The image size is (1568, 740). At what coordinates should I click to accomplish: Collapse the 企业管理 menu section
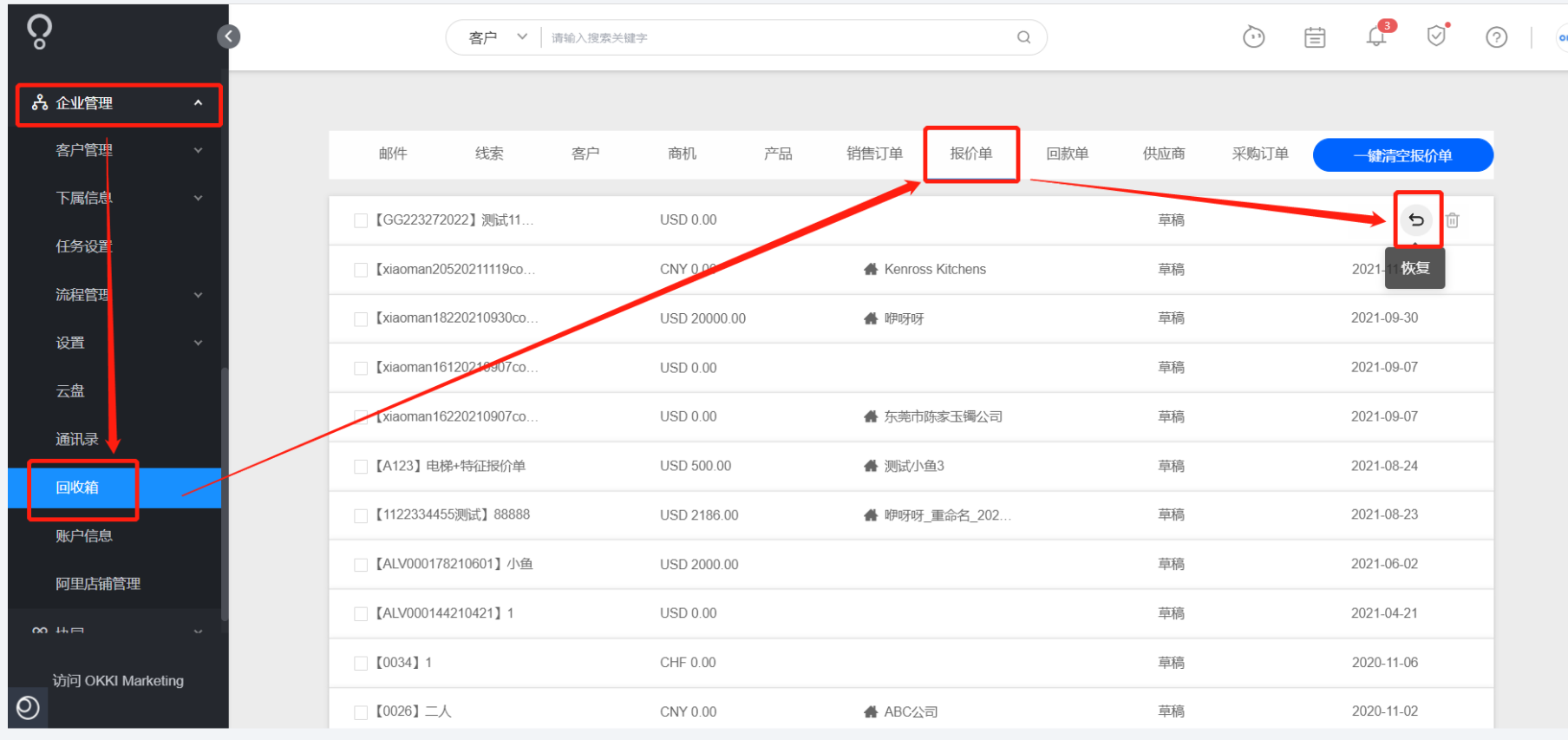[198, 102]
